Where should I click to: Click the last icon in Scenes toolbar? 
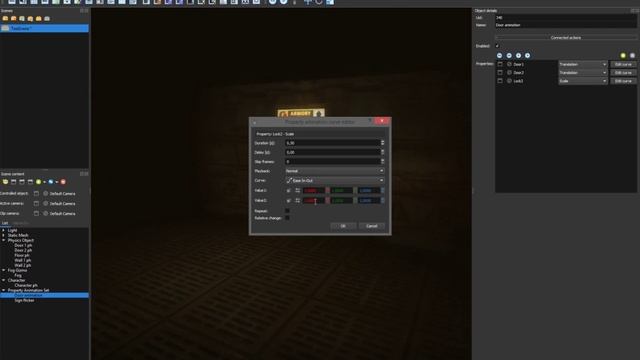[x=47, y=19]
